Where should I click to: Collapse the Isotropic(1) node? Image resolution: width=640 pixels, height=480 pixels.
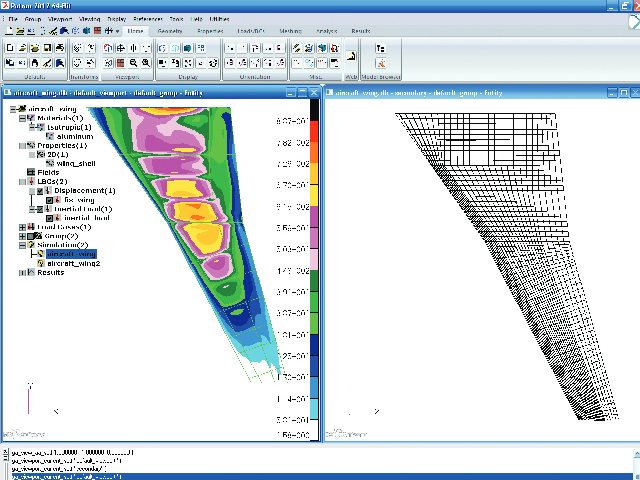32,127
